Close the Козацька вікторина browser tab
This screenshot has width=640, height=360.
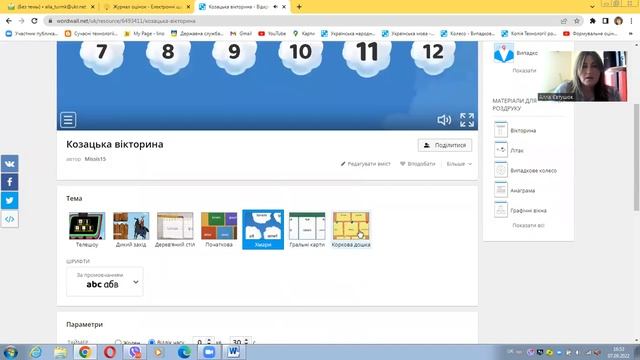(x=284, y=7)
